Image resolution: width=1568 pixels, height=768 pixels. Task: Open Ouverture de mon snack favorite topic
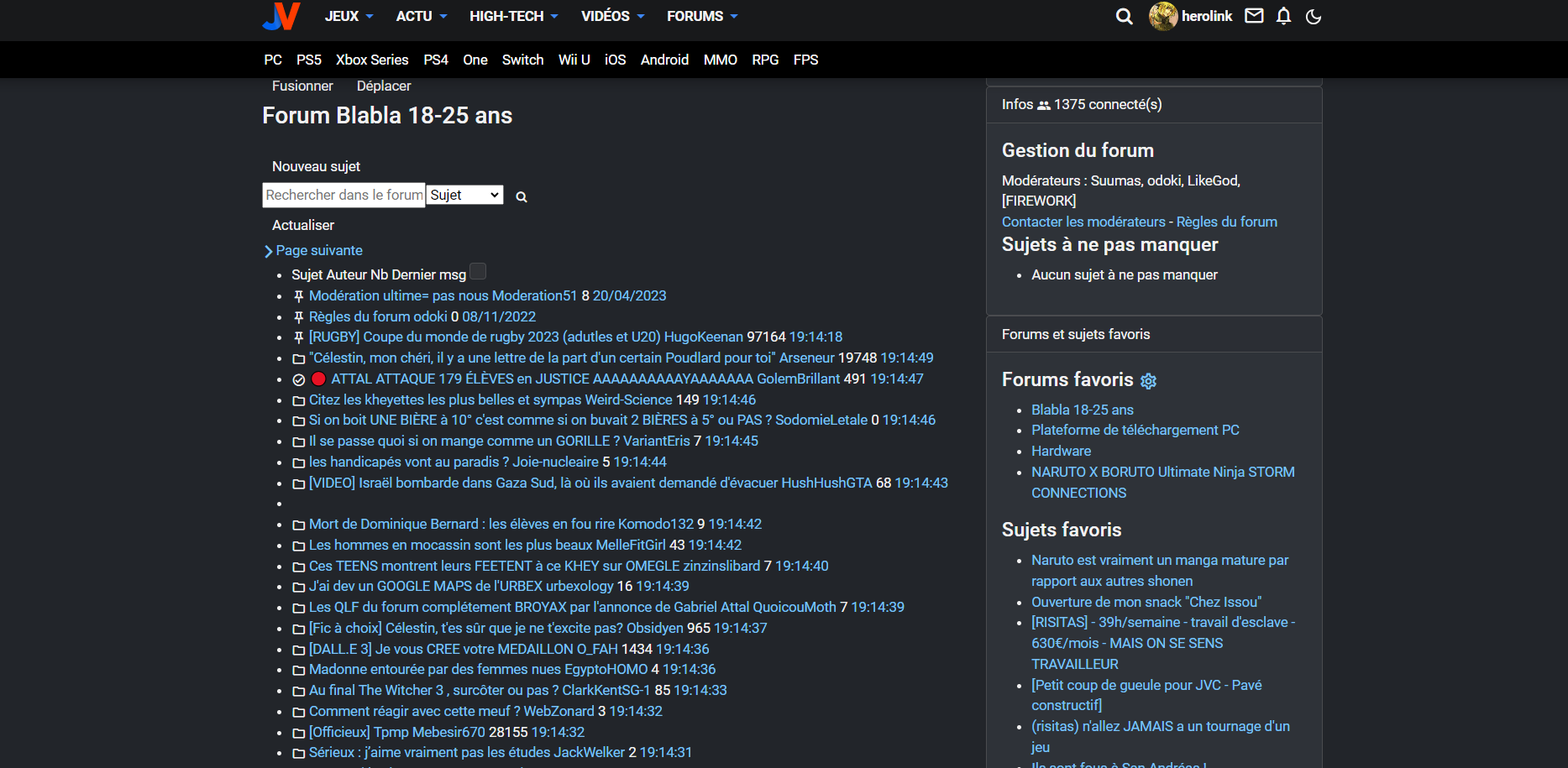(x=1146, y=602)
